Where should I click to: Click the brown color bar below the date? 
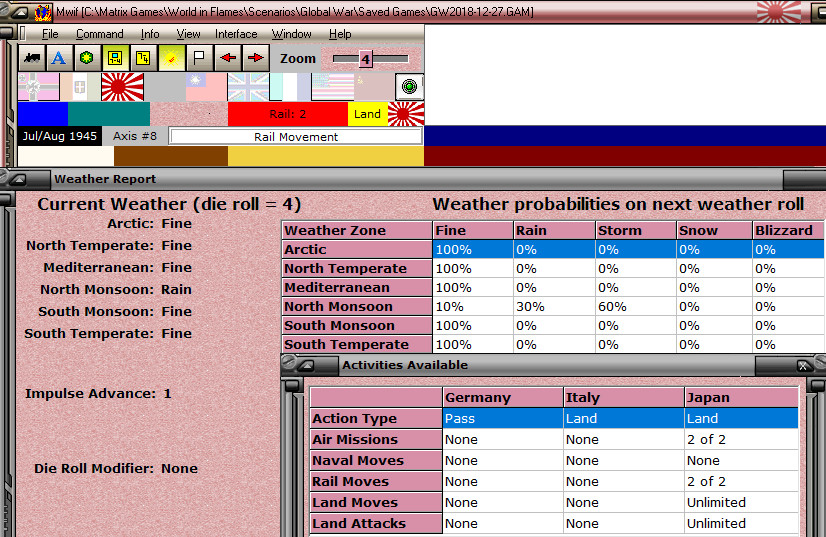(x=171, y=156)
